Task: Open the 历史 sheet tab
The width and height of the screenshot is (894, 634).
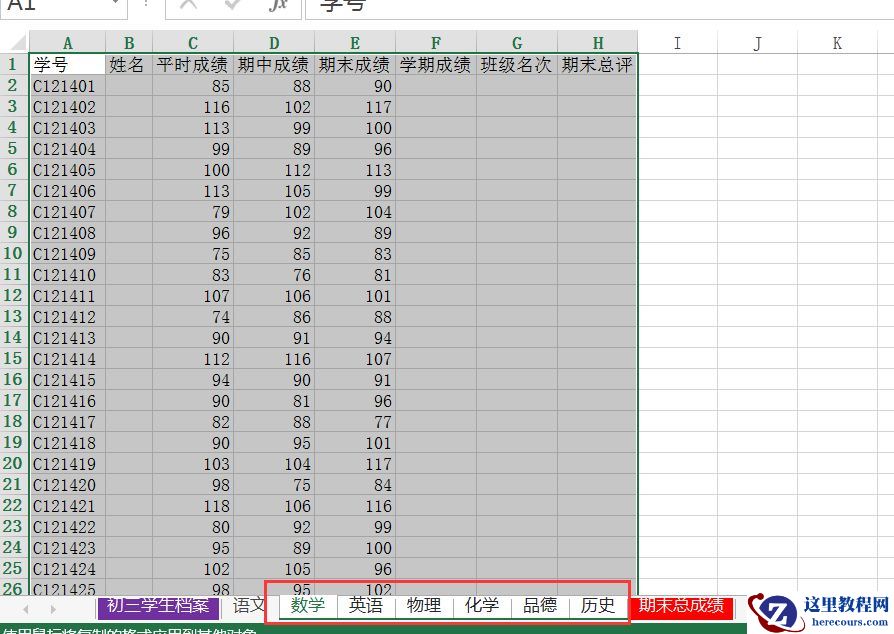Action: pyautogui.click(x=598, y=605)
